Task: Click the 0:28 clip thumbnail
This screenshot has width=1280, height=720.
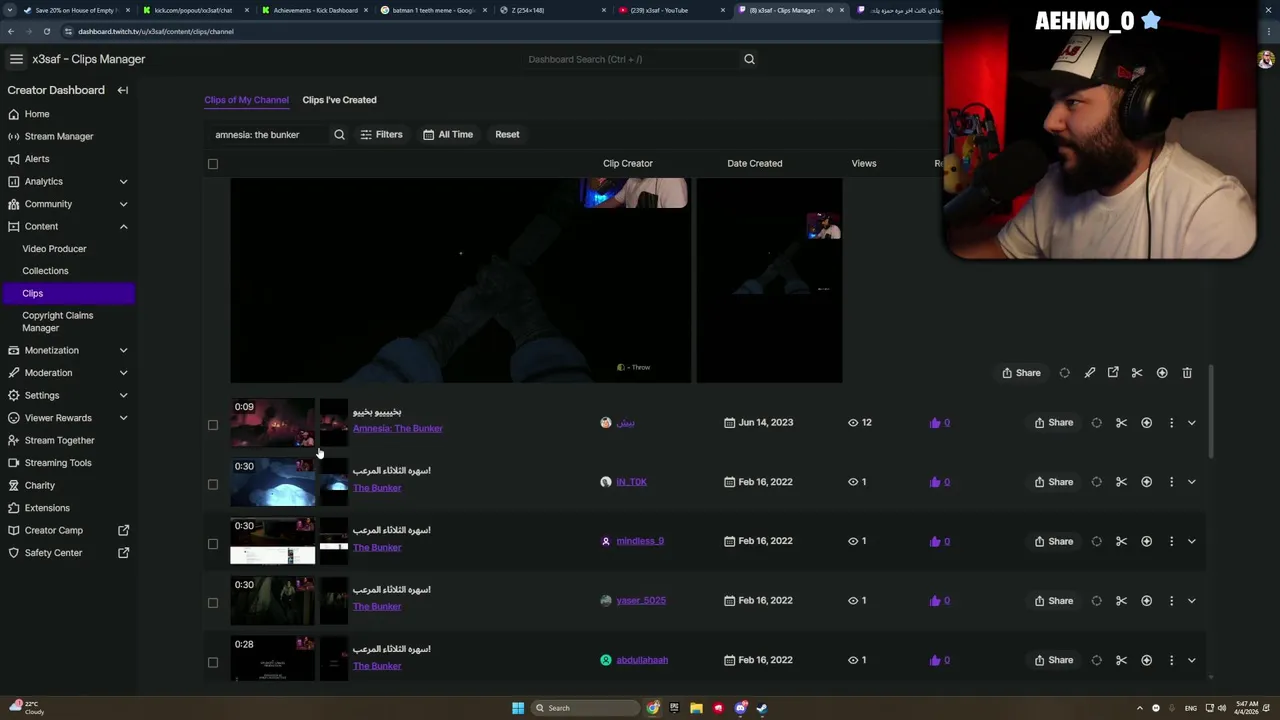Action: [x=272, y=660]
